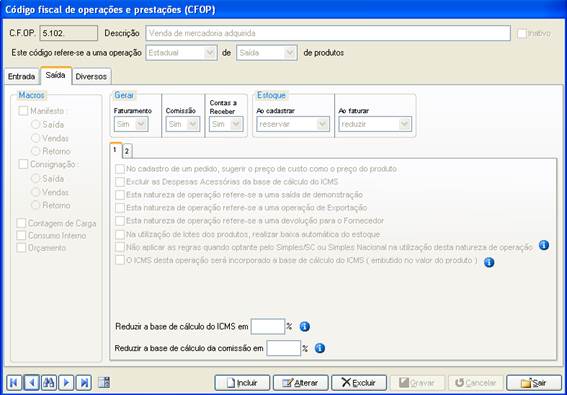Click the Alterar button
Image resolution: width=567 pixels, height=395 pixels.
point(301,383)
